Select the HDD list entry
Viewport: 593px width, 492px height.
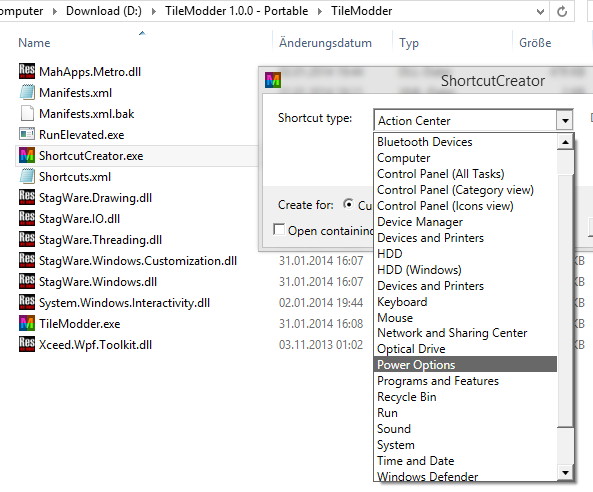click(x=465, y=254)
